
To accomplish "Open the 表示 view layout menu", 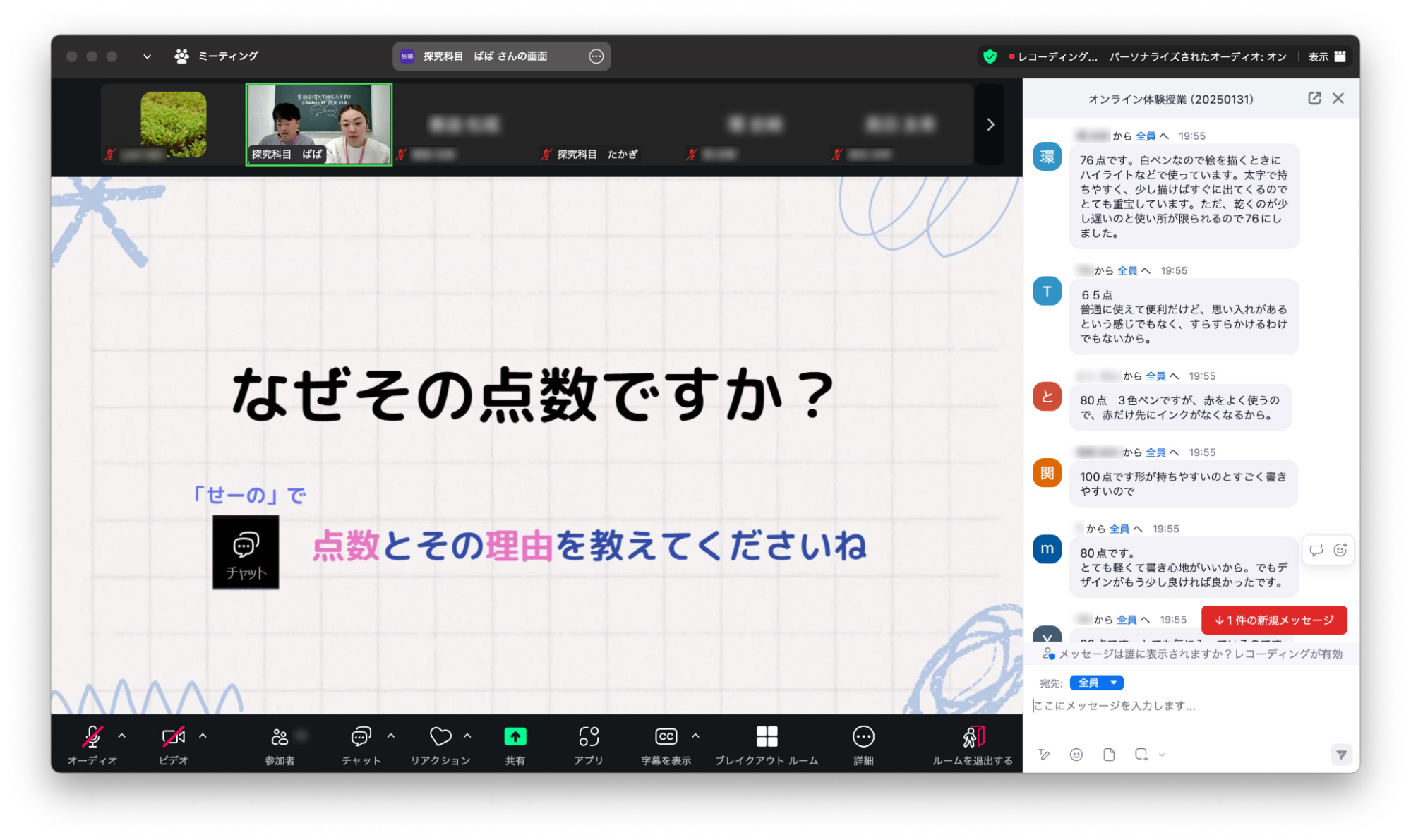I will pyautogui.click(x=1327, y=56).
